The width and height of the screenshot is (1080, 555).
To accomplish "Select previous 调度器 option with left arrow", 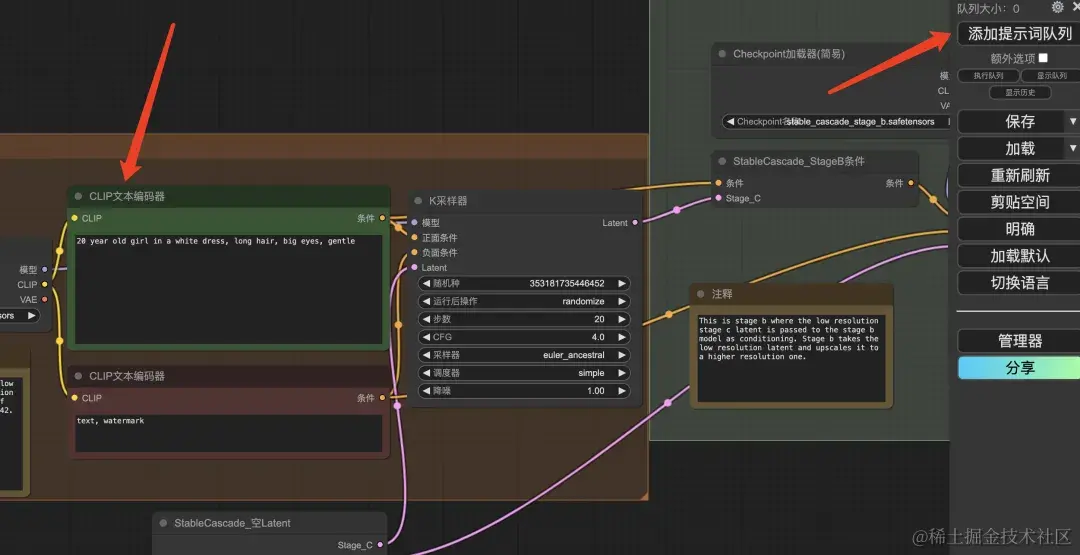I will pos(426,373).
